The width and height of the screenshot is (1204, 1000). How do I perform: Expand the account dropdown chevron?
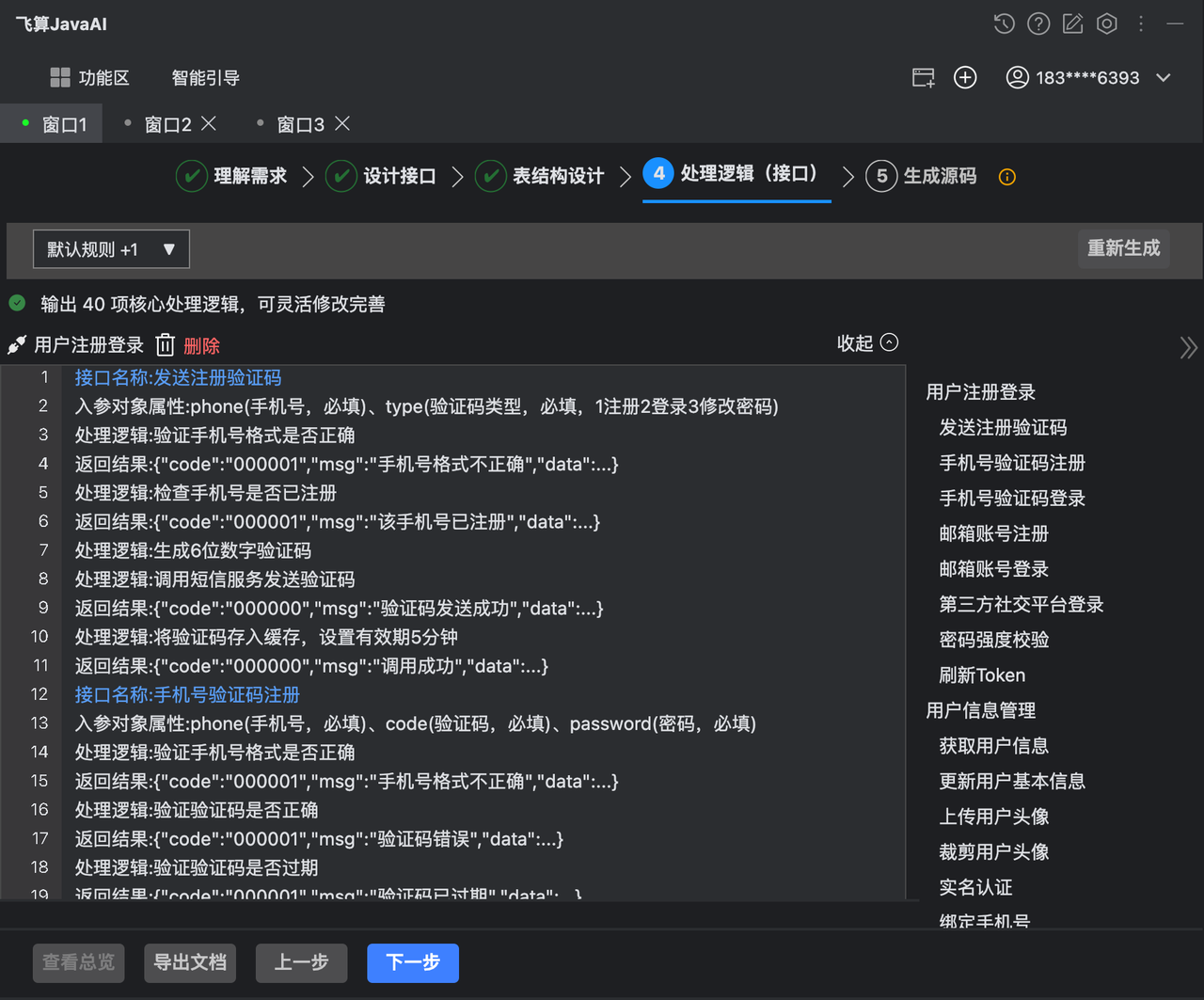1164,77
